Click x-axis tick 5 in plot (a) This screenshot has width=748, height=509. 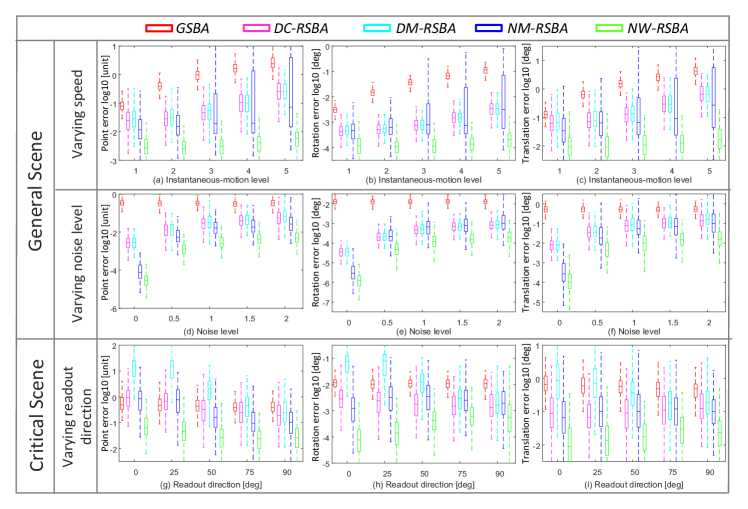pos(286,171)
